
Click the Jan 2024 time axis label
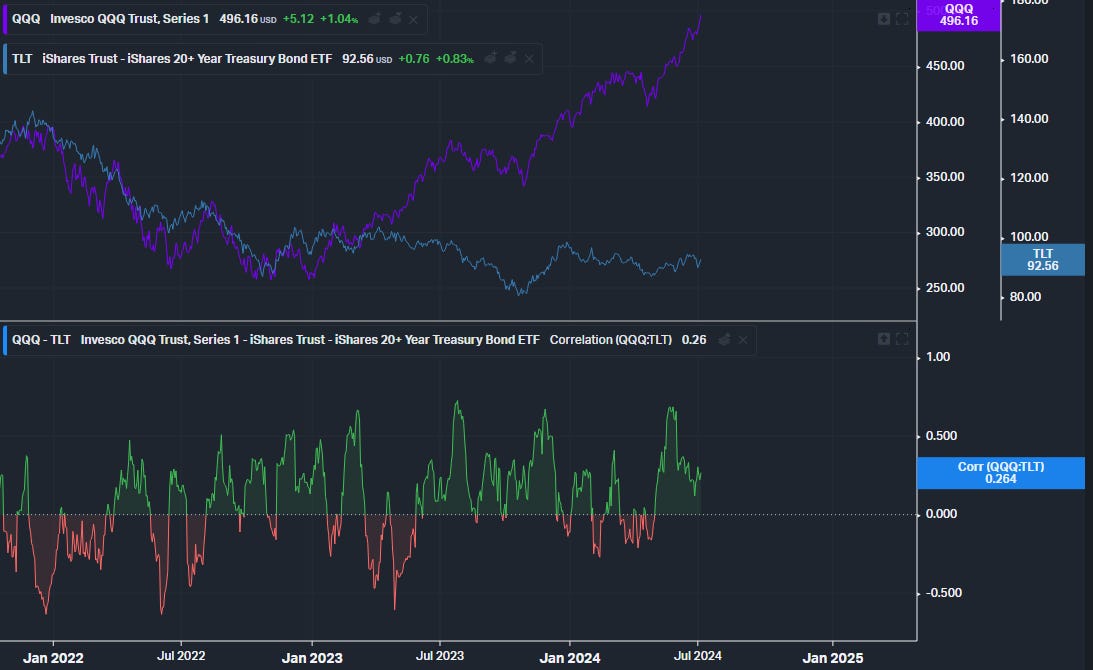[x=570, y=657]
